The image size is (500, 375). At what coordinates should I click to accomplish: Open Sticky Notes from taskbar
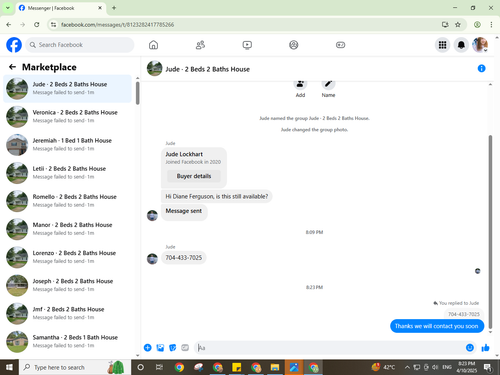[236, 367]
